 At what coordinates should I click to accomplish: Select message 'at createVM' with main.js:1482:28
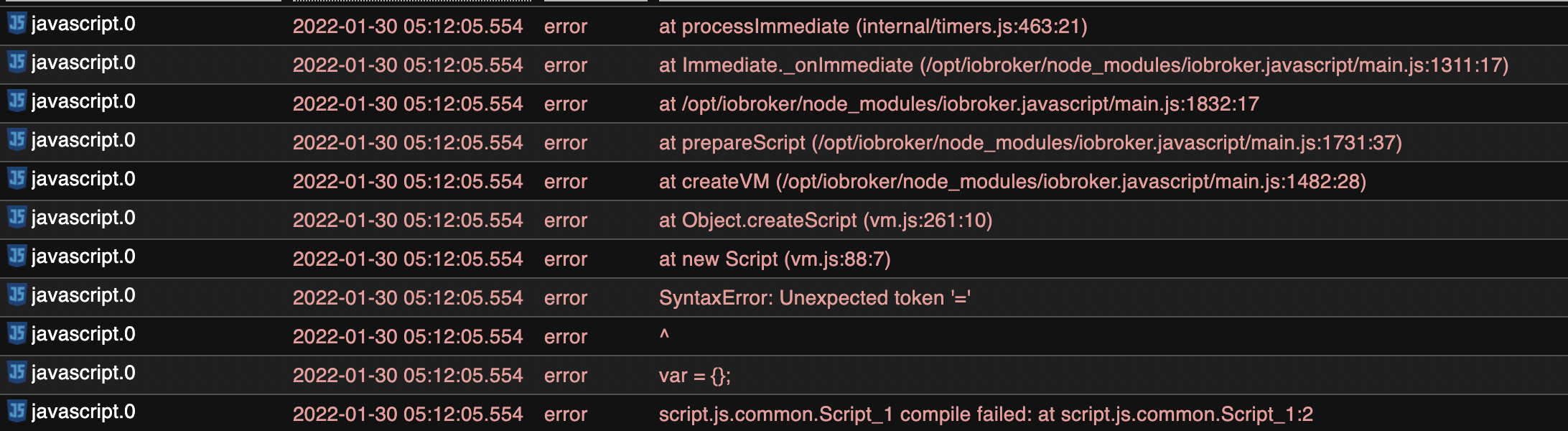[1012, 182]
